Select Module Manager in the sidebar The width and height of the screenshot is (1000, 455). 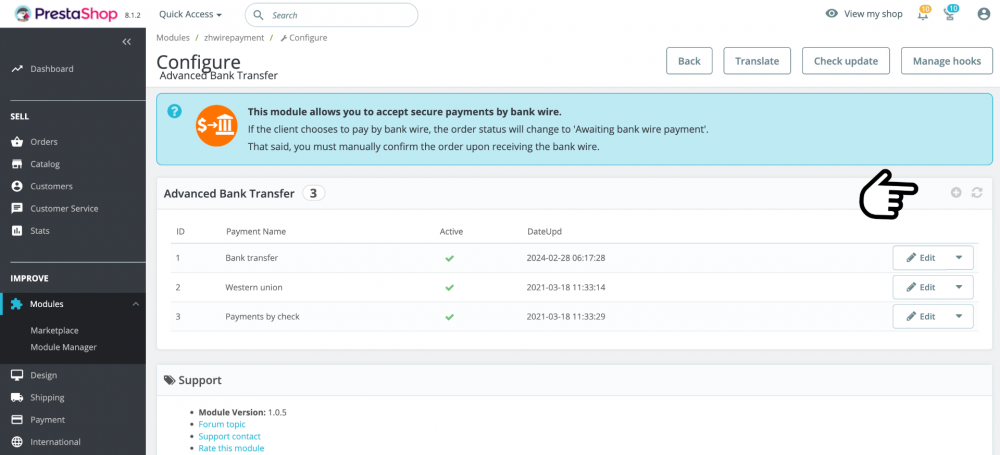(63, 347)
